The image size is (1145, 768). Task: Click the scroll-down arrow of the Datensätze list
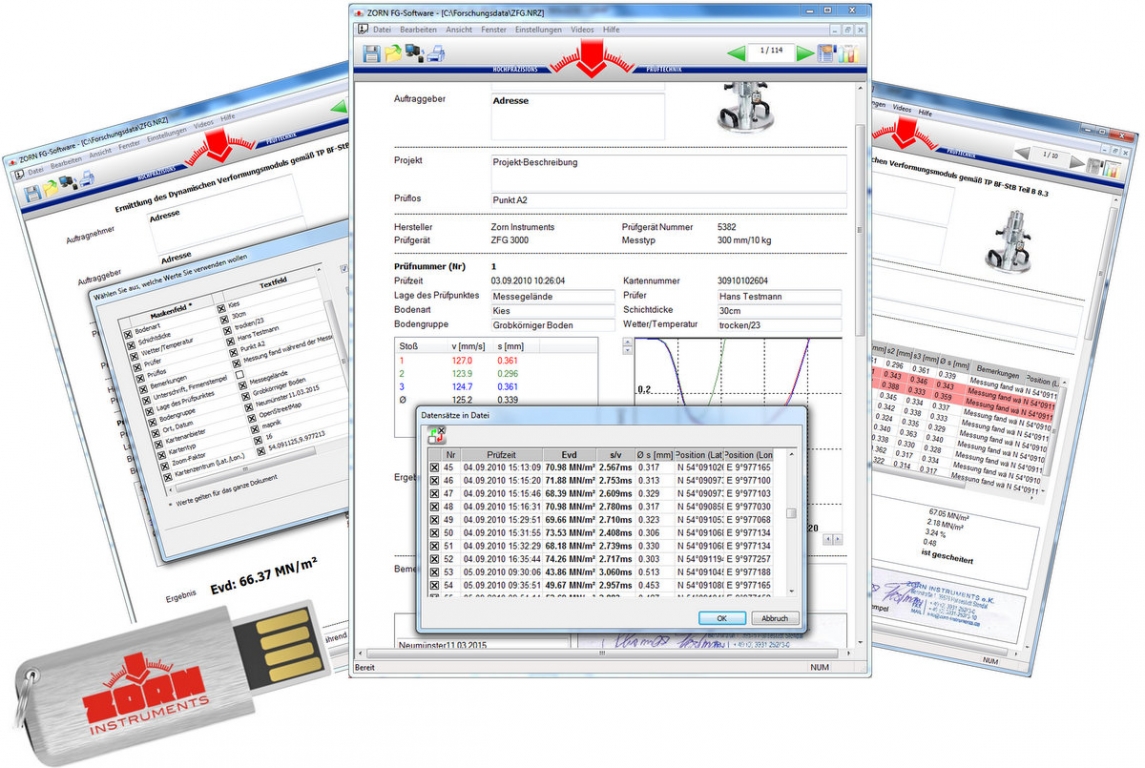791,591
